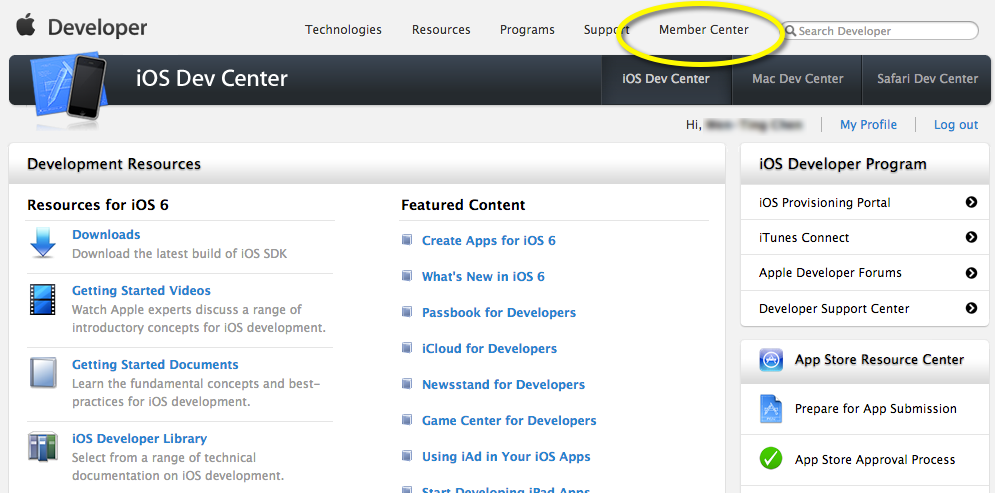
Task: Click the magnifier icon in the search field
Action: (791, 30)
